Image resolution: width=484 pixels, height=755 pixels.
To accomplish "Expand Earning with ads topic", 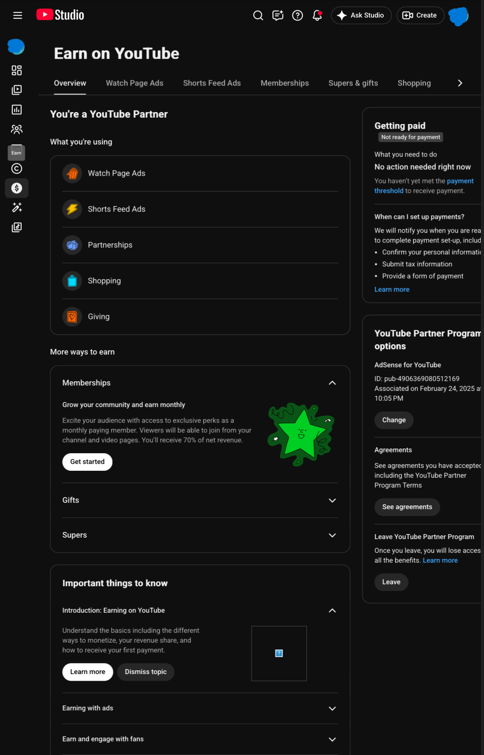I will pos(200,708).
